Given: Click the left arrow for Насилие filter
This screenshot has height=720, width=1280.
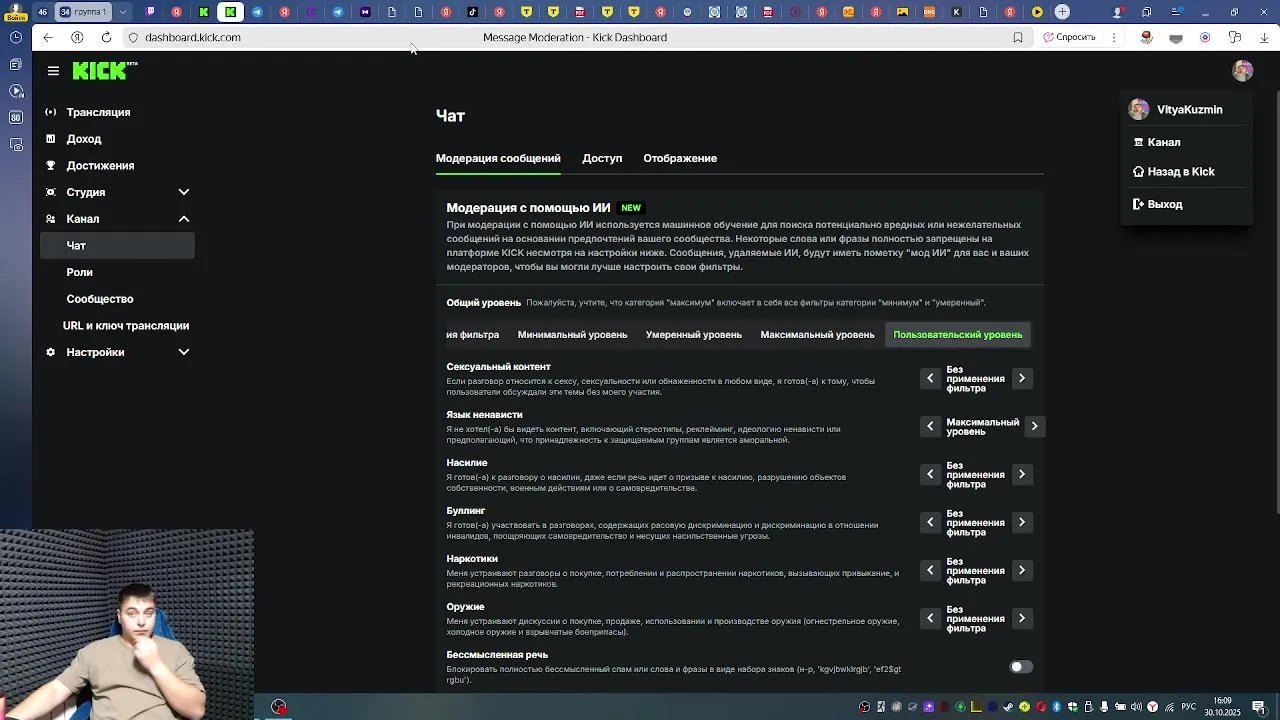Looking at the screenshot, I should 930,474.
